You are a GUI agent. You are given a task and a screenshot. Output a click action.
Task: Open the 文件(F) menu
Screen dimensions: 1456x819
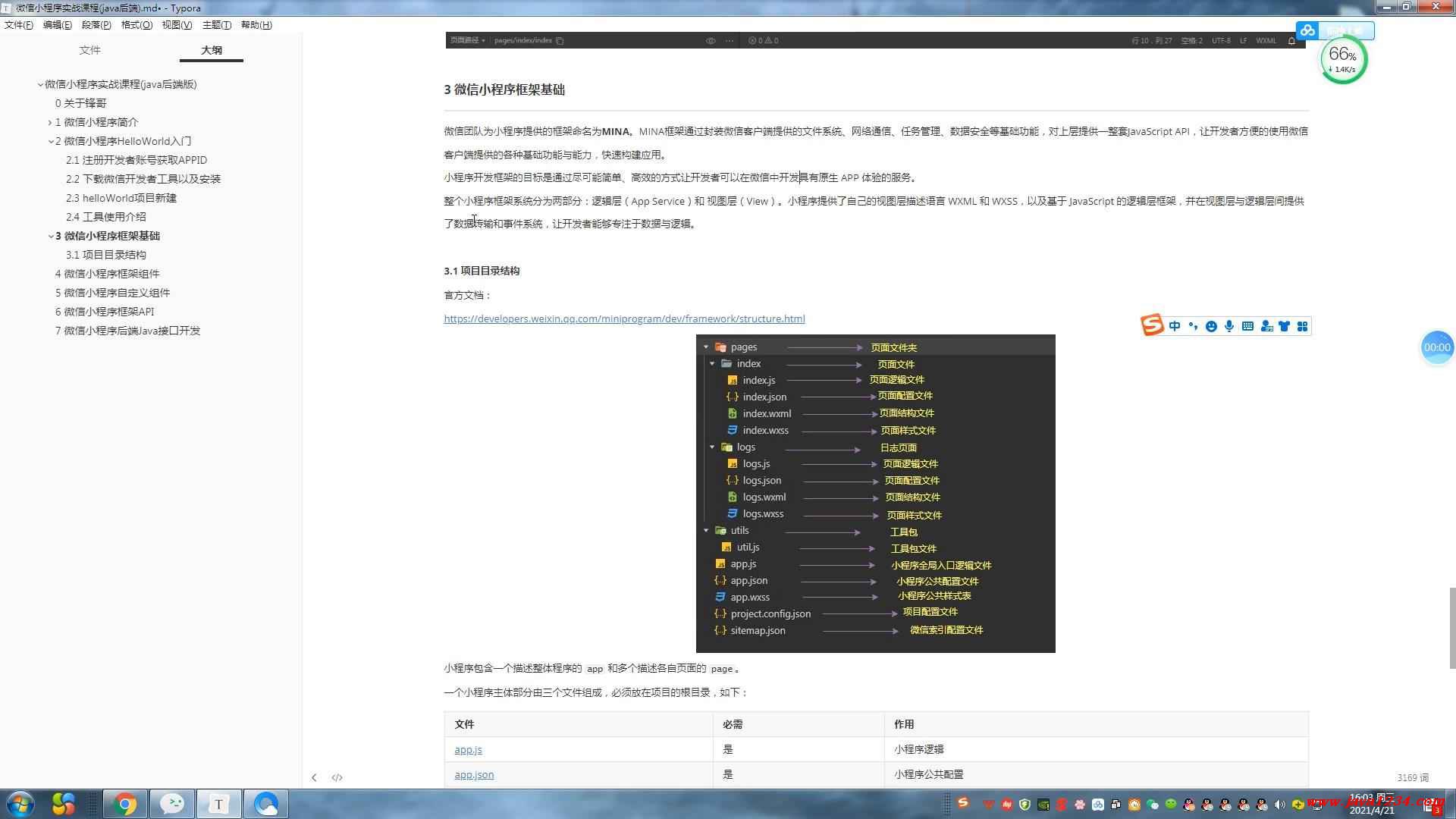pyautogui.click(x=19, y=25)
